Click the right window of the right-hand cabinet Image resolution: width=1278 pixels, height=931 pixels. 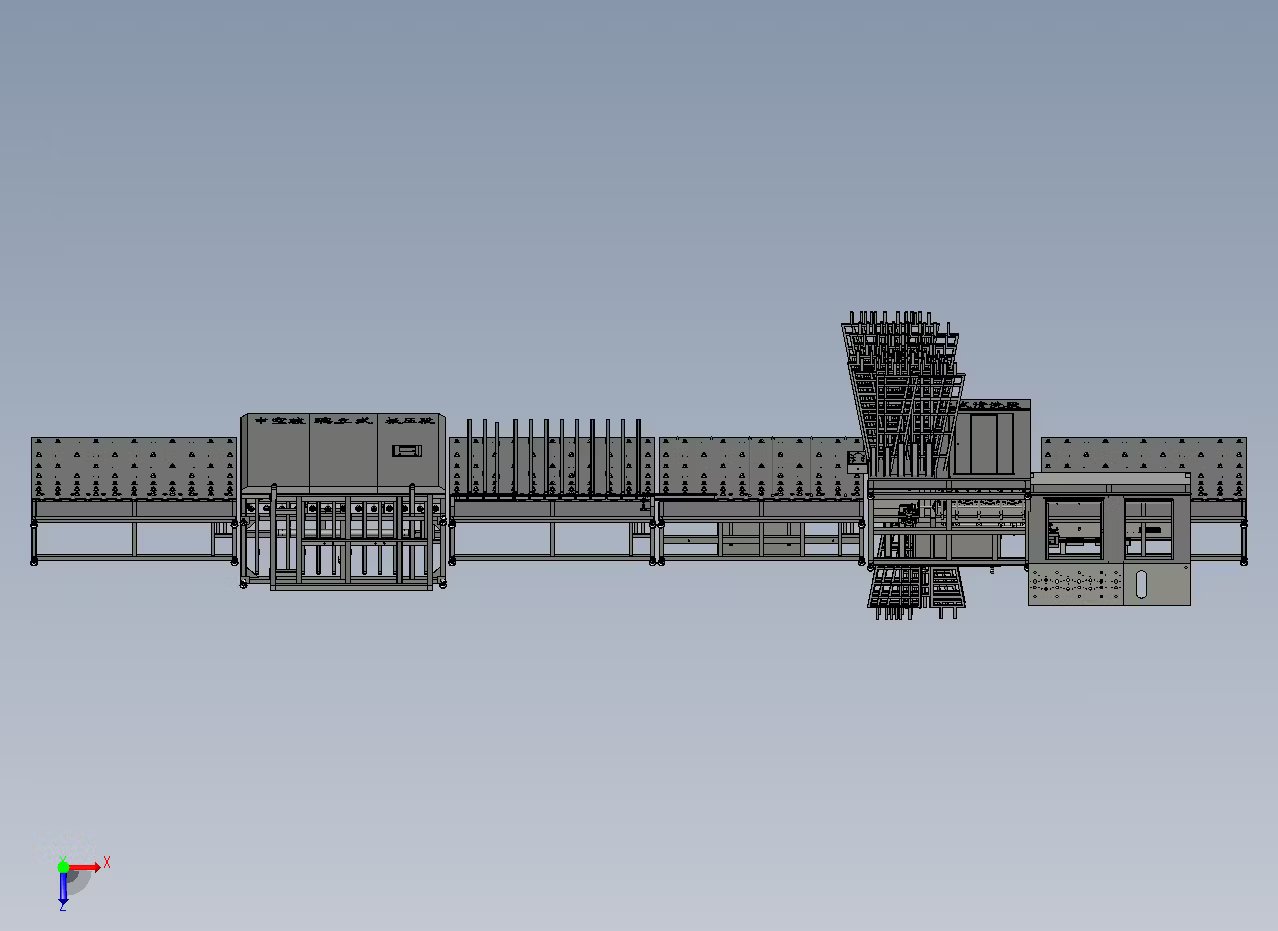[1148, 528]
